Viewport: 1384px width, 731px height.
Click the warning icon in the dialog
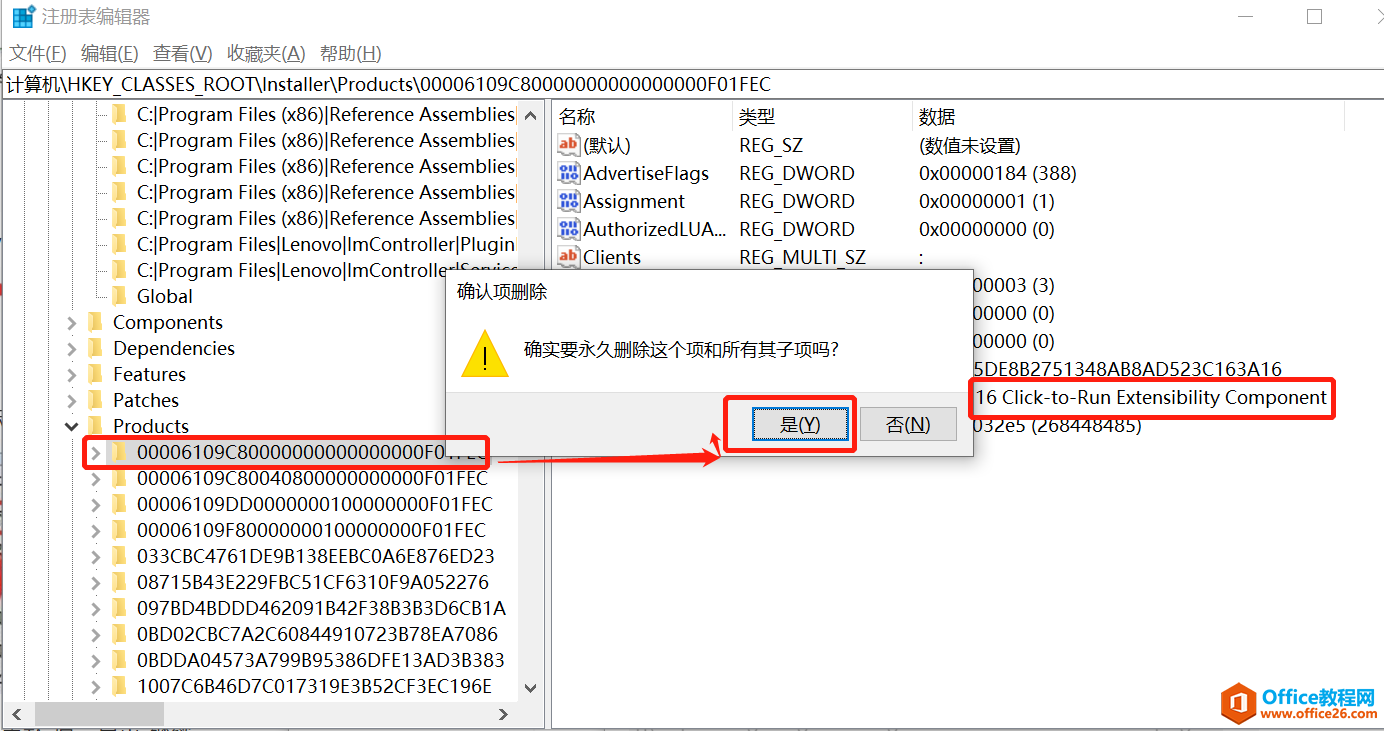485,353
